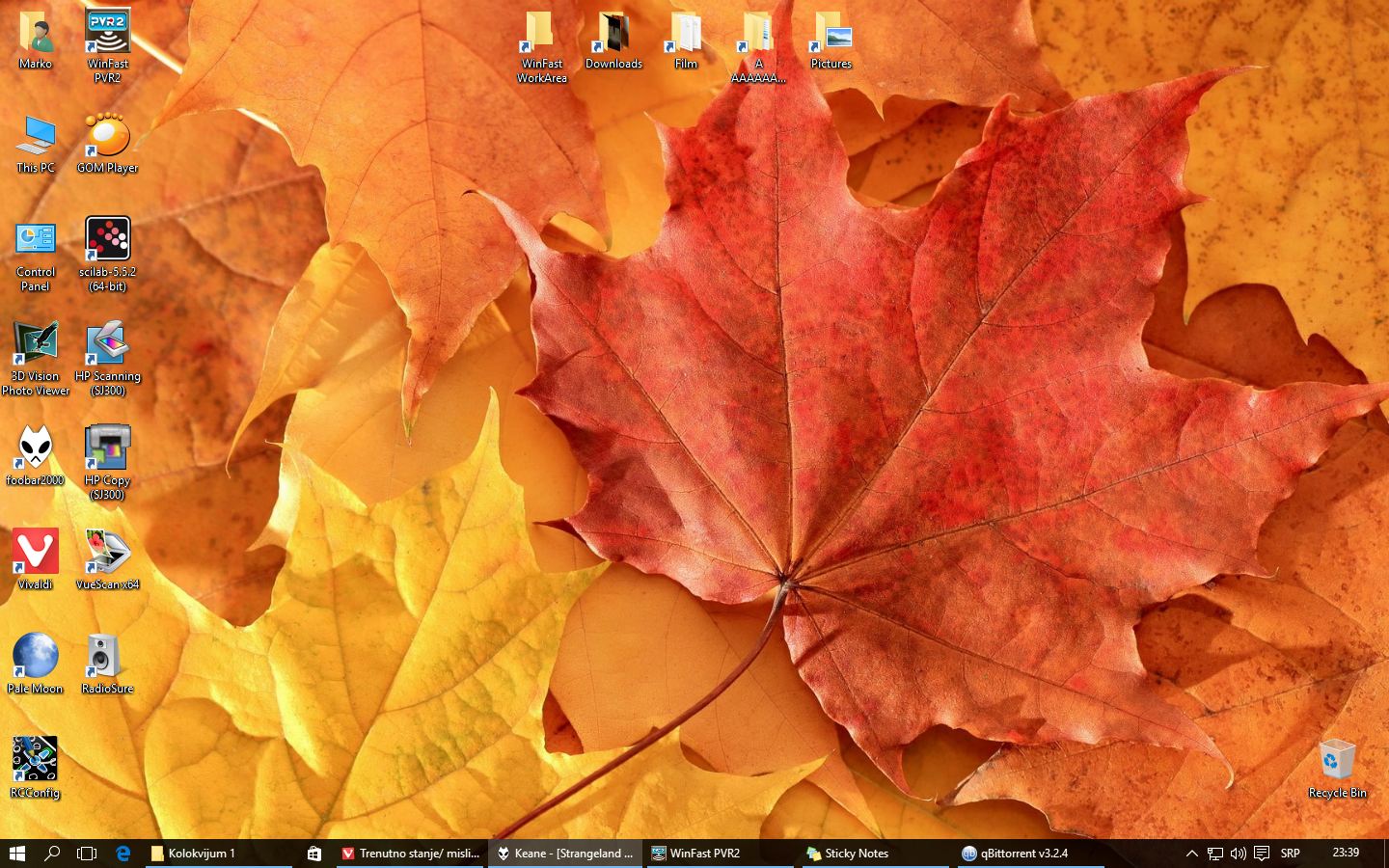This screenshot has width=1389, height=868.
Task: Open the Marko user folder icon
Action: [x=36, y=40]
